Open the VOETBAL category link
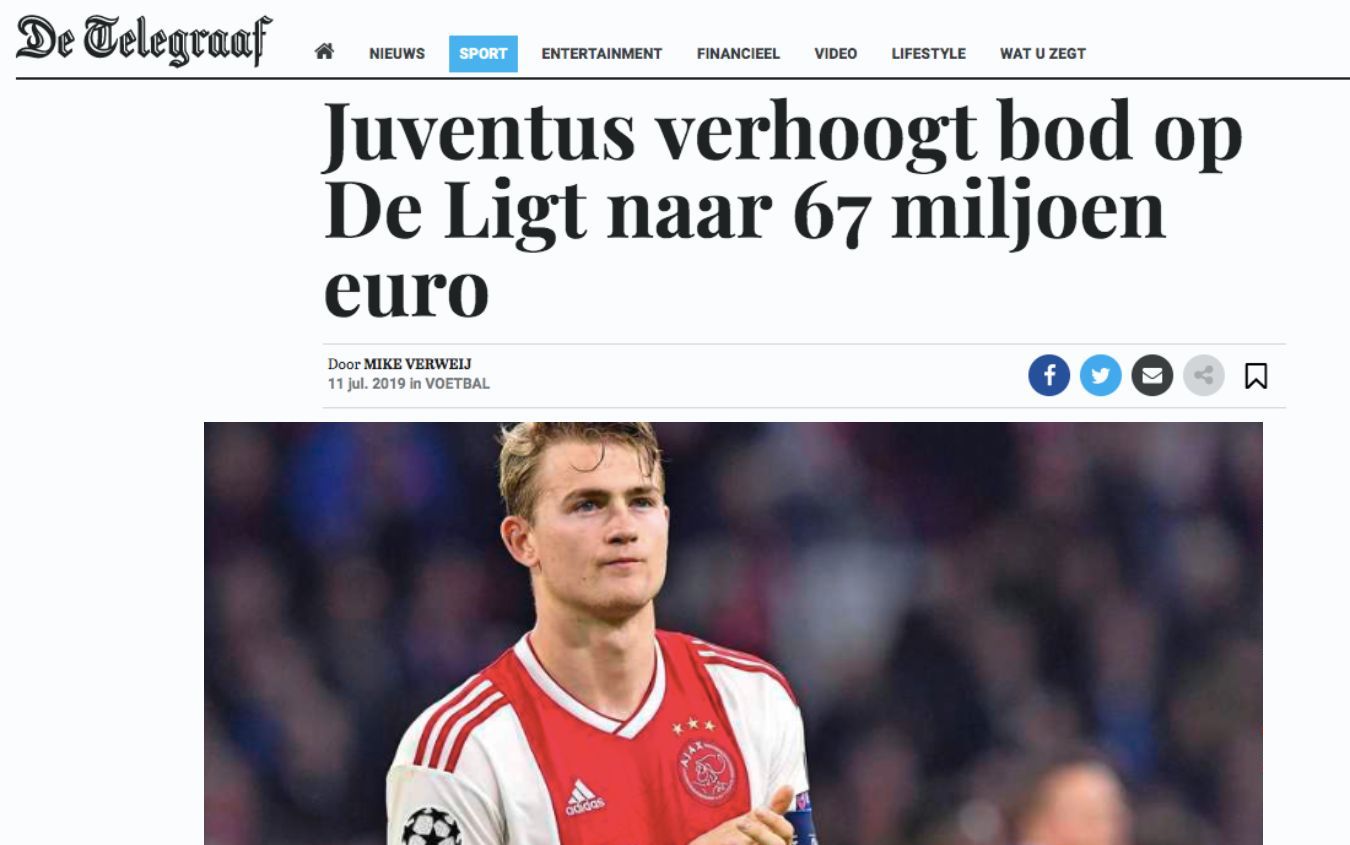The image size is (1350, 845). [458, 383]
